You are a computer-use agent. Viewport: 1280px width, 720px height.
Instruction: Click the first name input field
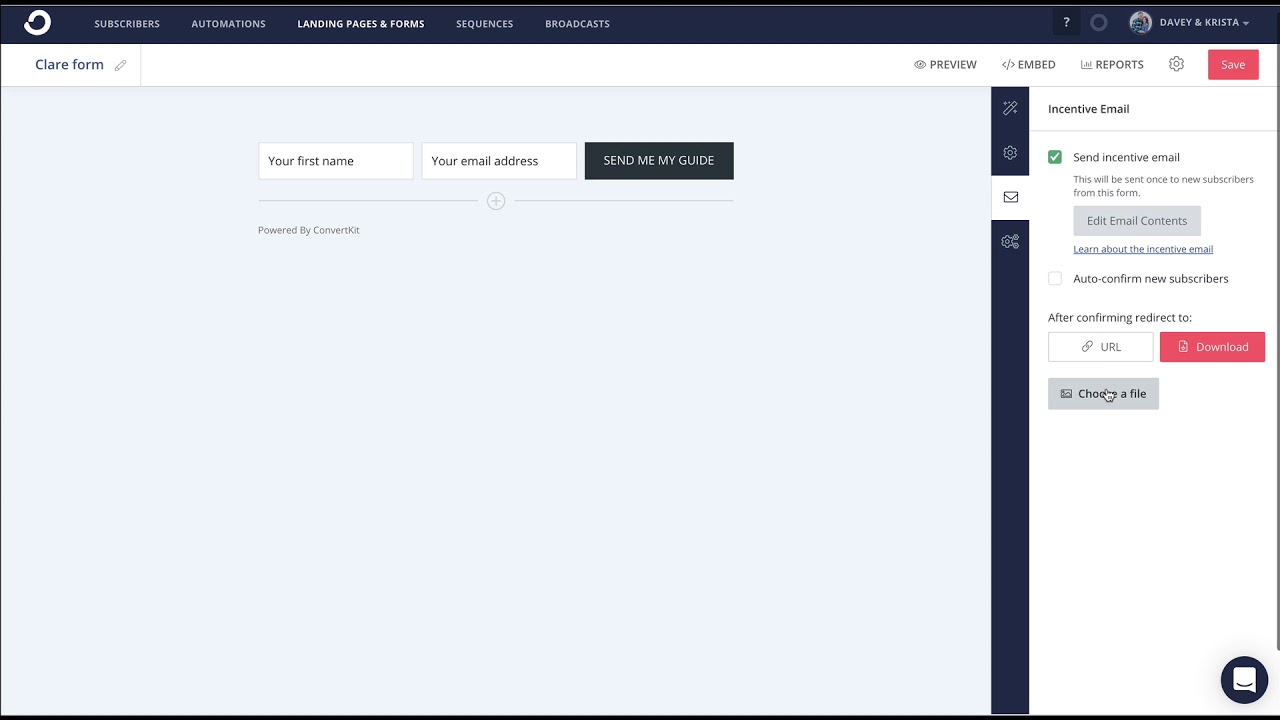pyautogui.click(x=335, y=160)
